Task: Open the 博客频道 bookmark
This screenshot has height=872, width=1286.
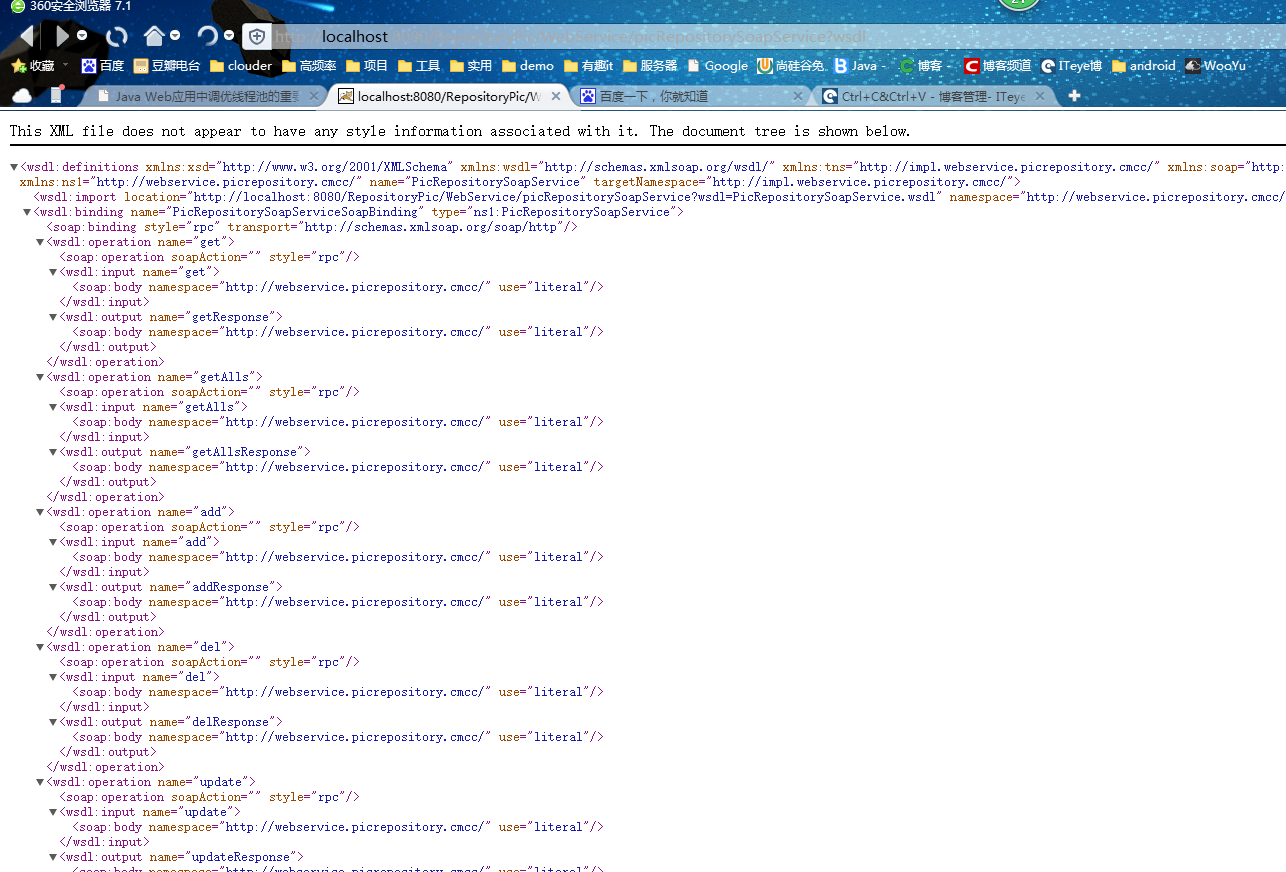Action: [x=998, y=65]
